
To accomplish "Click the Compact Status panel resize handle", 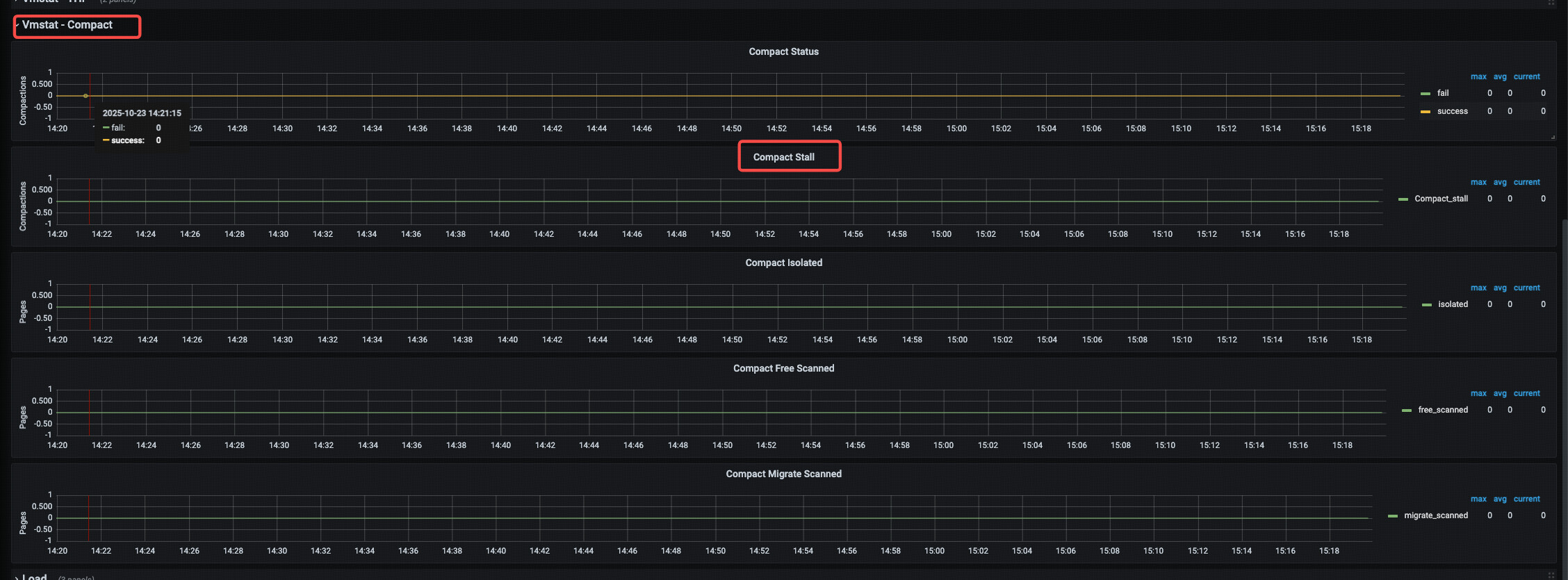I will point(1553,138).
